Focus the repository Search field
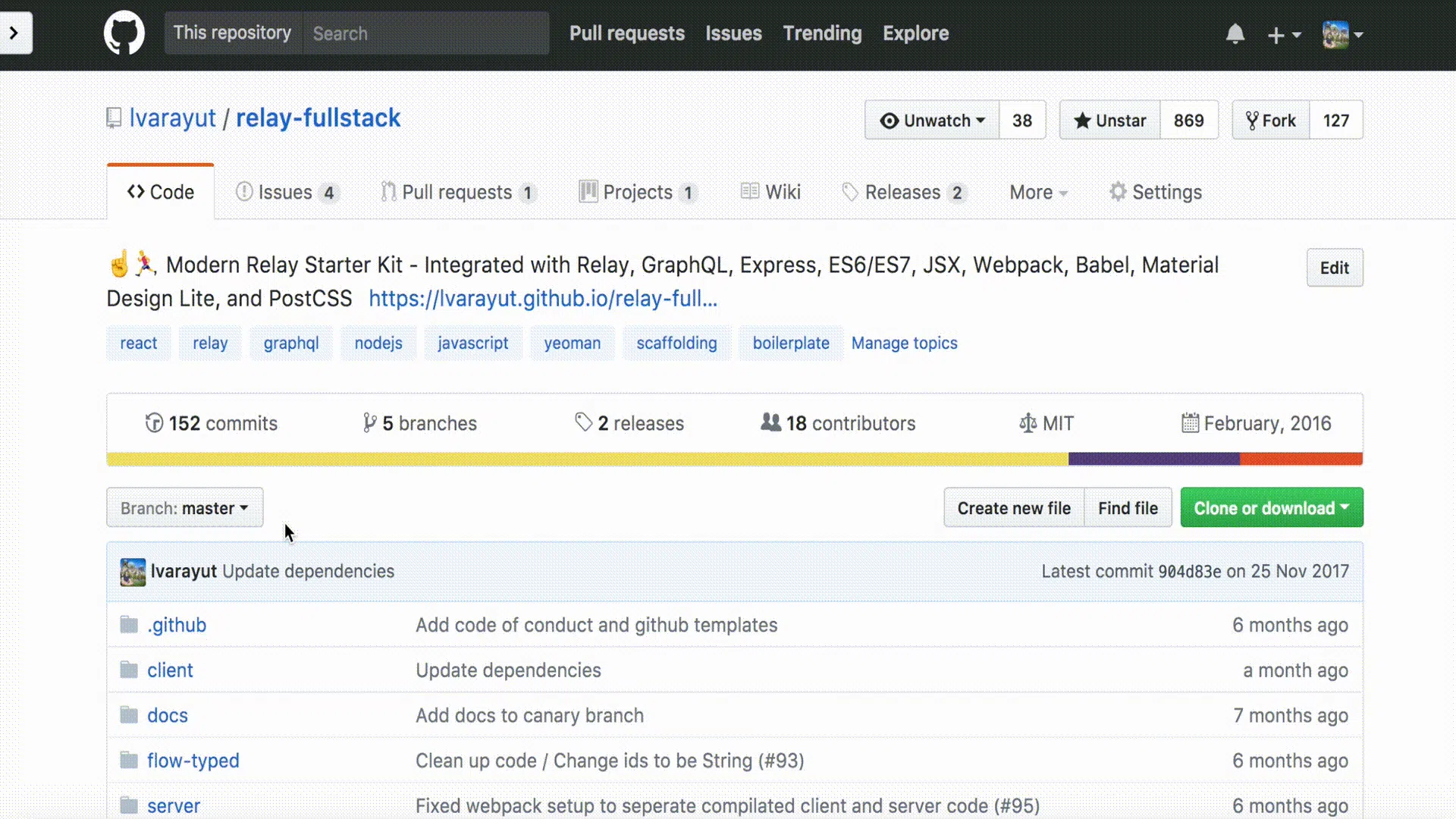 [x=426, y=33]
